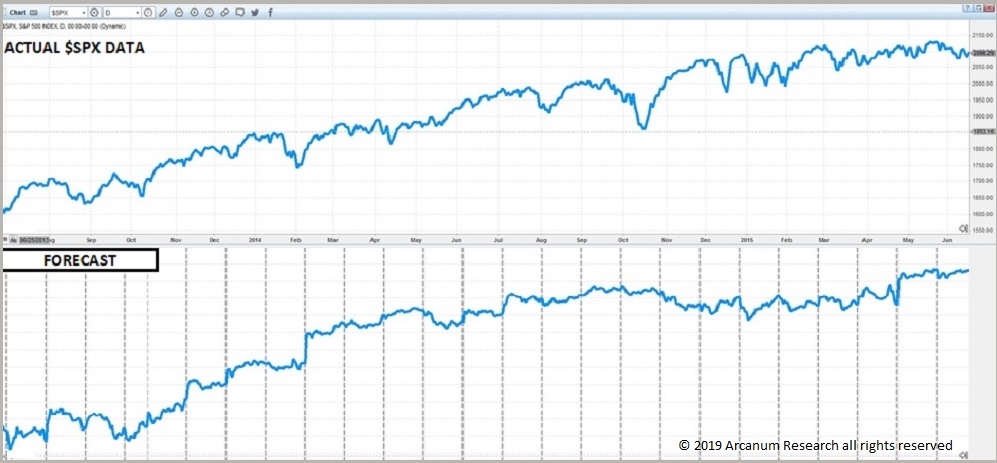Image resolution: width=997 pixels, height=463 pixels.
Task: Click the scroll-to-latest icon in upper chart
Action: [962, 228]
